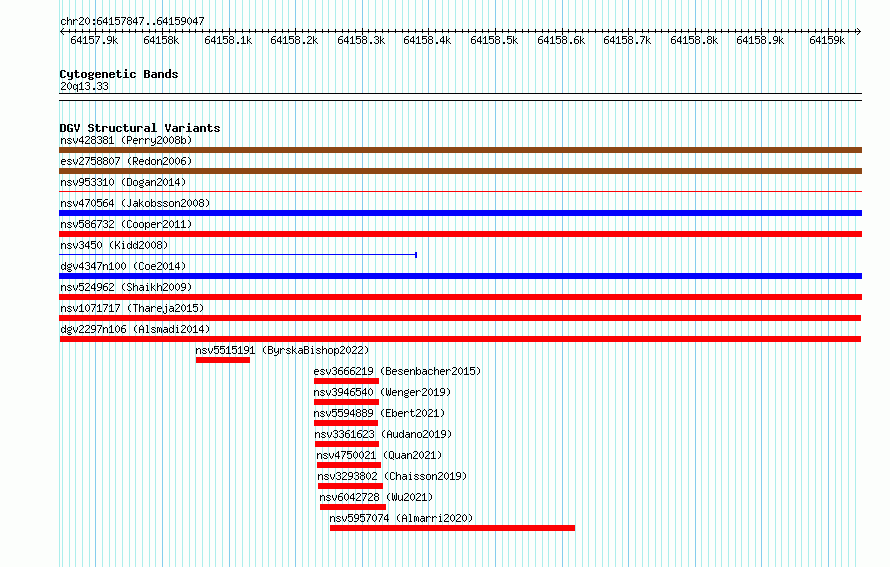The height and width of the screenshot is (567, 890).
Task: Click the nsv428381 (Perry2008b) variant label
Action: [x=126, y=140]
